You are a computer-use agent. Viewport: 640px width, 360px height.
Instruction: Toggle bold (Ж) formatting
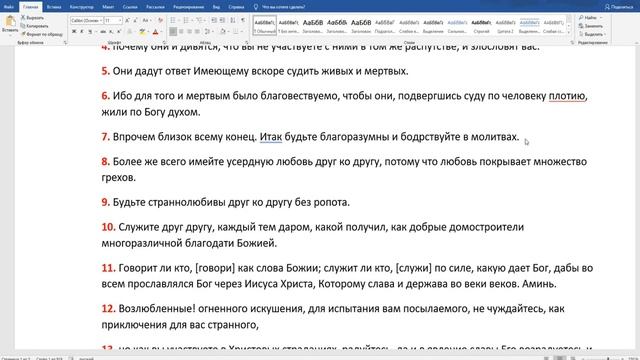(74, 31)
